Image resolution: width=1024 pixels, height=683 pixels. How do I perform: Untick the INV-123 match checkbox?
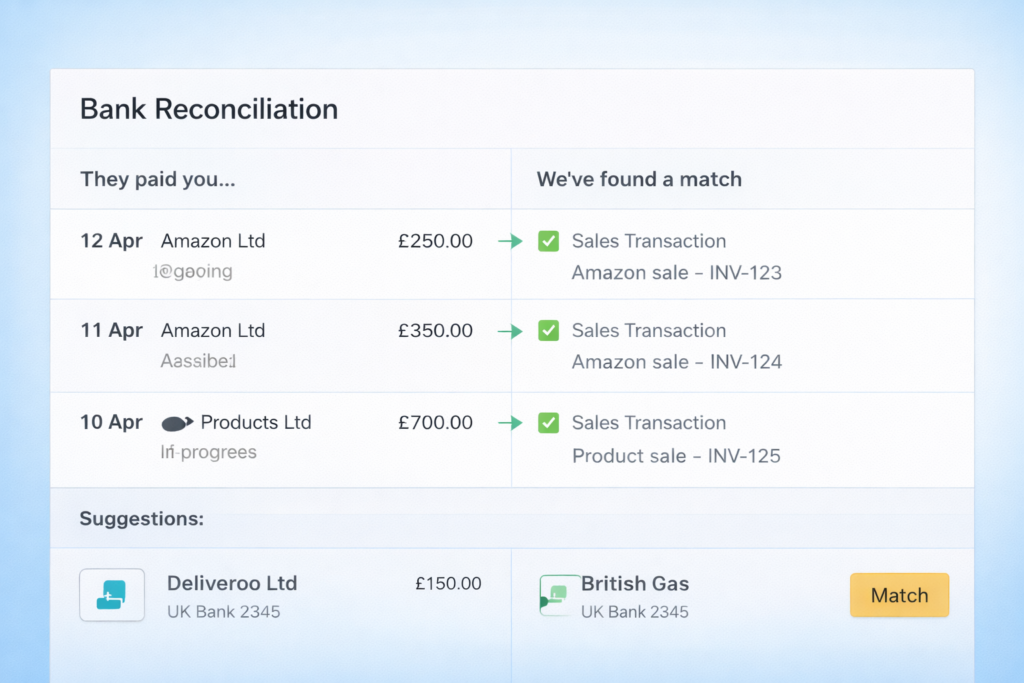(x=548, y=241)
